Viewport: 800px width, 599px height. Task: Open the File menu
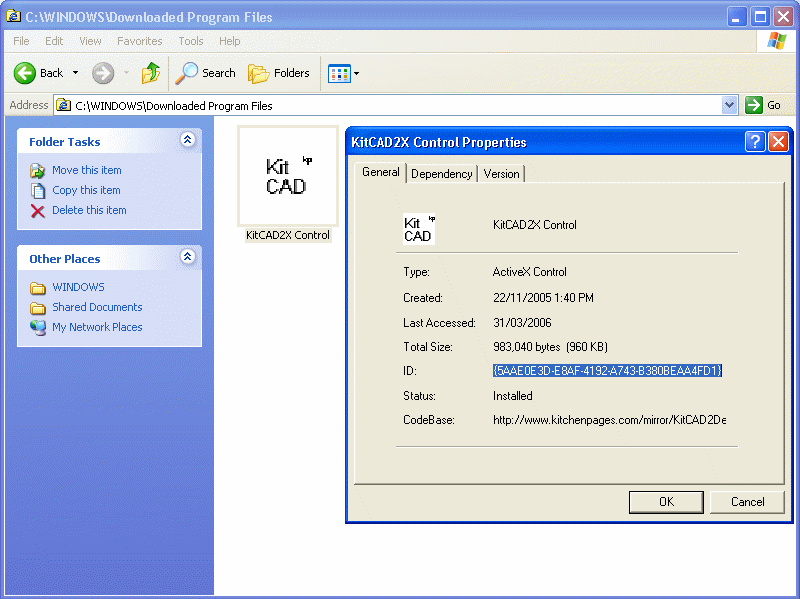21,41
